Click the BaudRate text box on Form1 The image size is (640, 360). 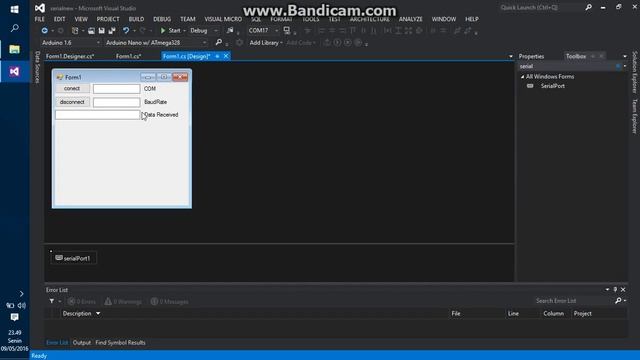pos(116,102)
